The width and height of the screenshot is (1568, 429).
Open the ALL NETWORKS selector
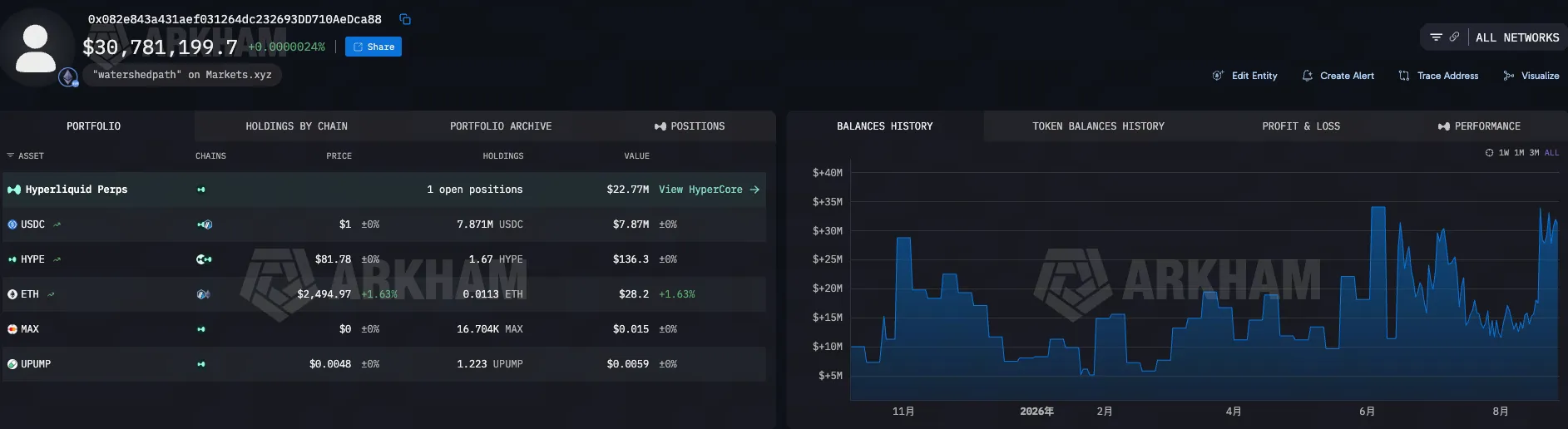click(x=1517, y=37)
